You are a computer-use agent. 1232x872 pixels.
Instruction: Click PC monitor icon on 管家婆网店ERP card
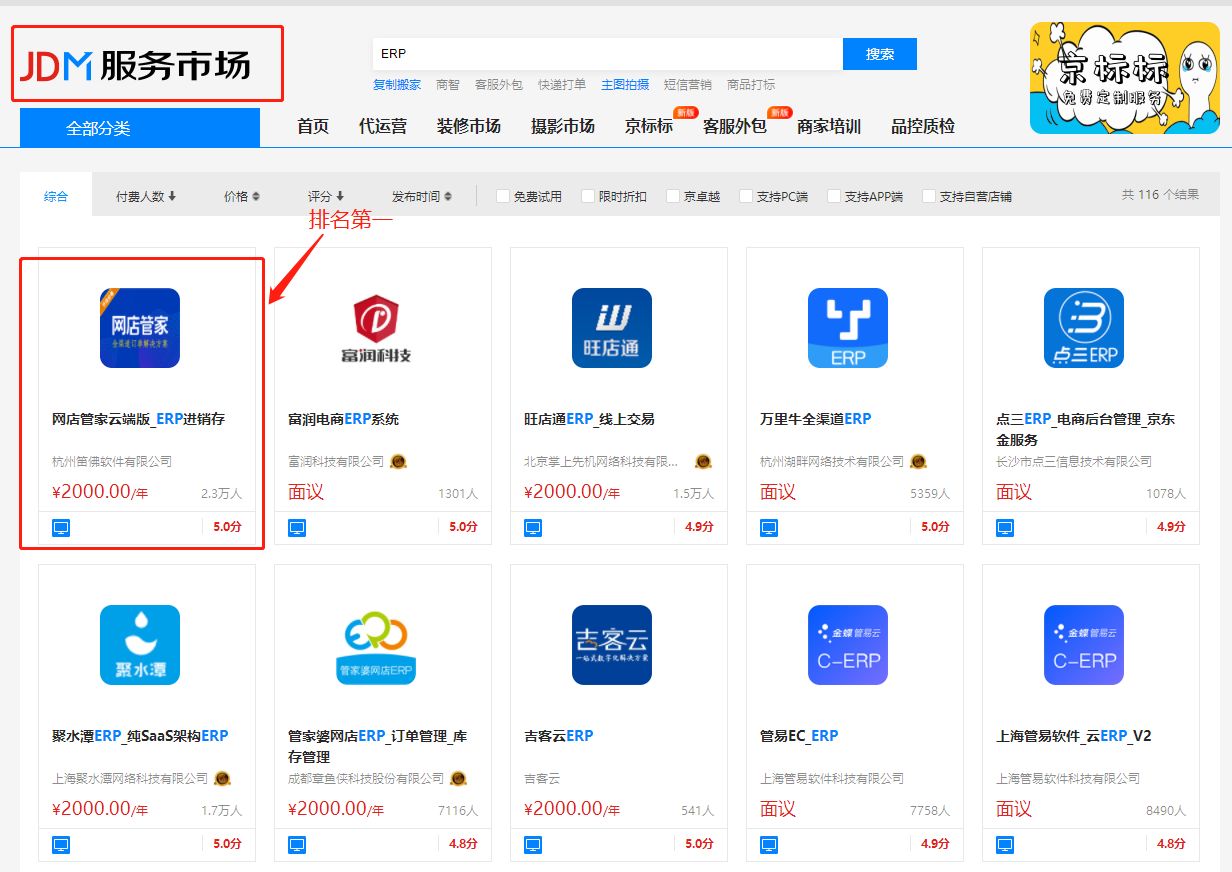point(297,844)
